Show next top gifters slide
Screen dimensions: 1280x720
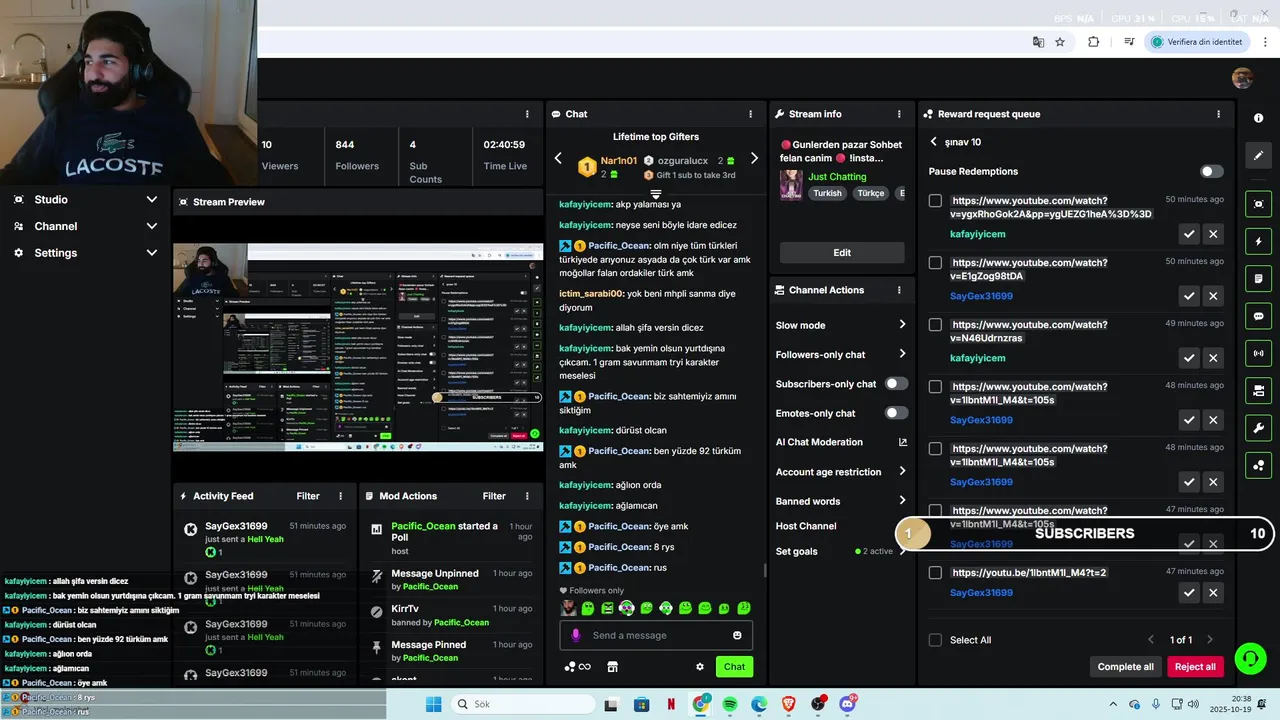tap(754, 159)
